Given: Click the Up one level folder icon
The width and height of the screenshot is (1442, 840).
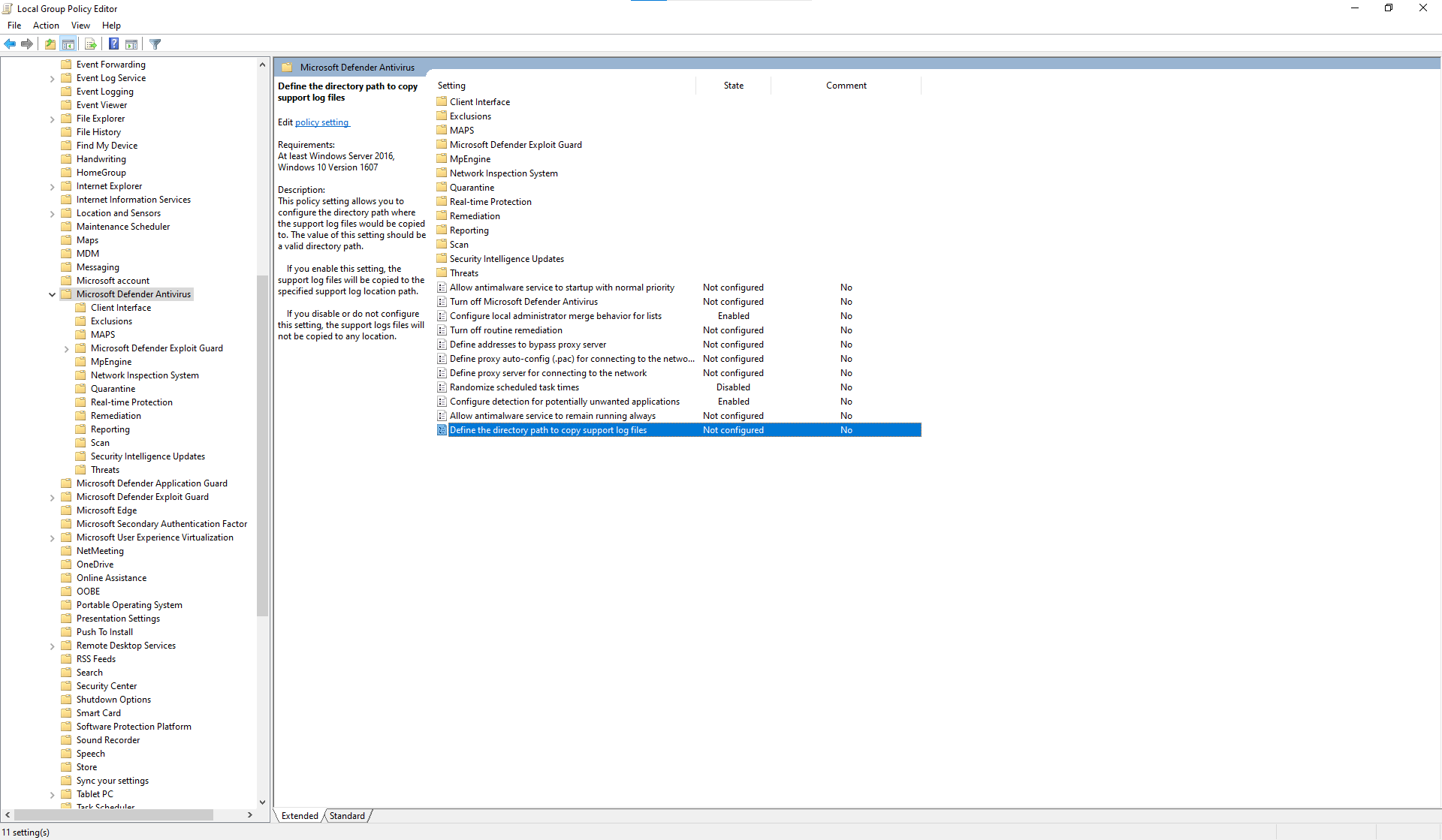Looking at the screenshot, I should point(50,44).
